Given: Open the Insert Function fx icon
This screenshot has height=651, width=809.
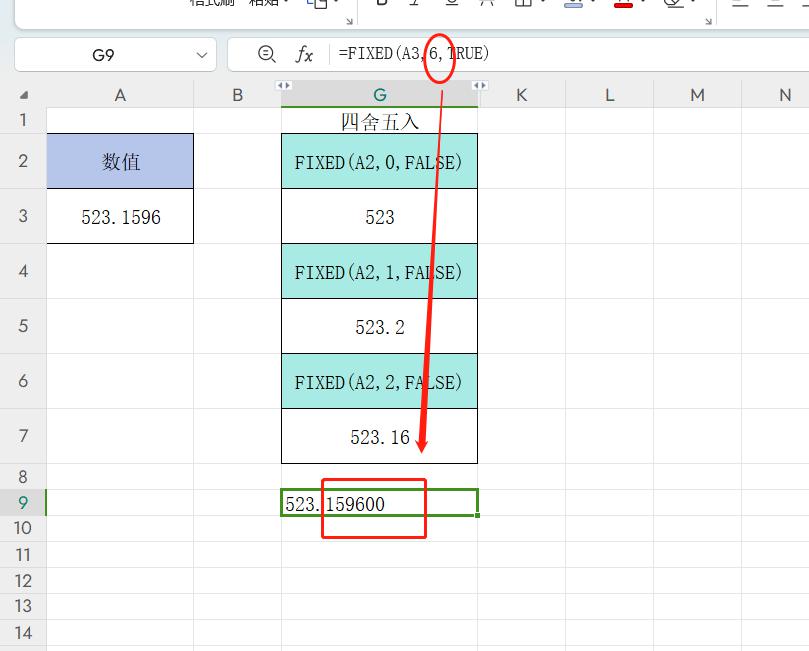Looking at the screenshot, I should 304,54.
